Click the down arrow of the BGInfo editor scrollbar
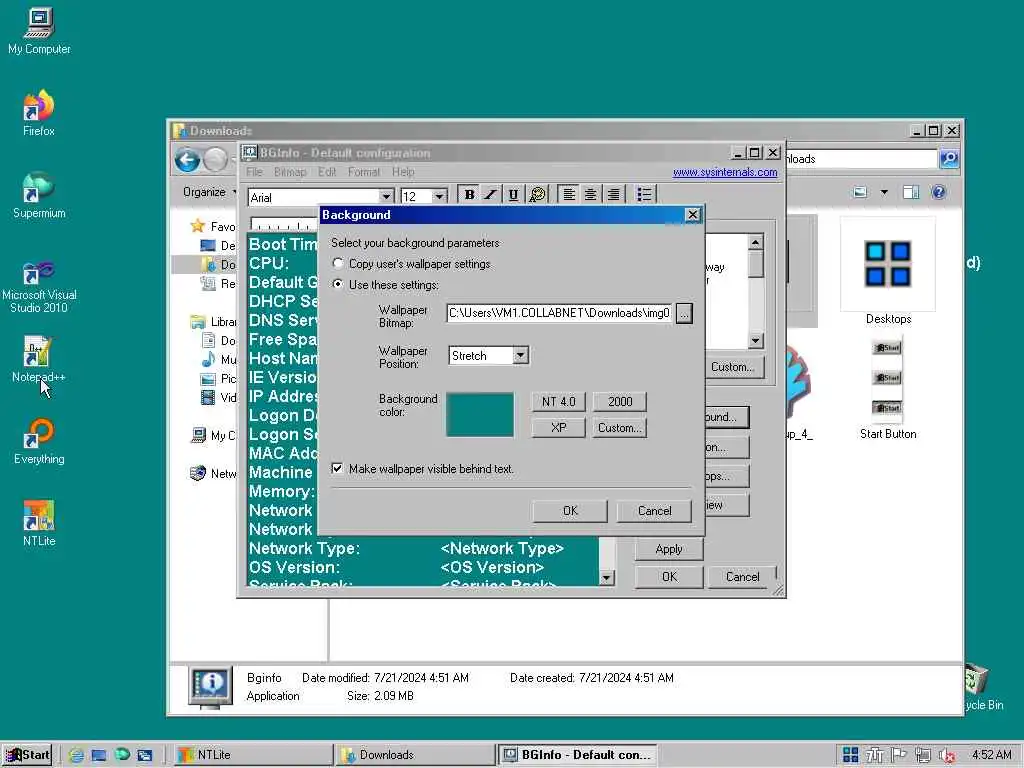The height and width of the screenshot is (768, 1024). [x=607, y=578]
